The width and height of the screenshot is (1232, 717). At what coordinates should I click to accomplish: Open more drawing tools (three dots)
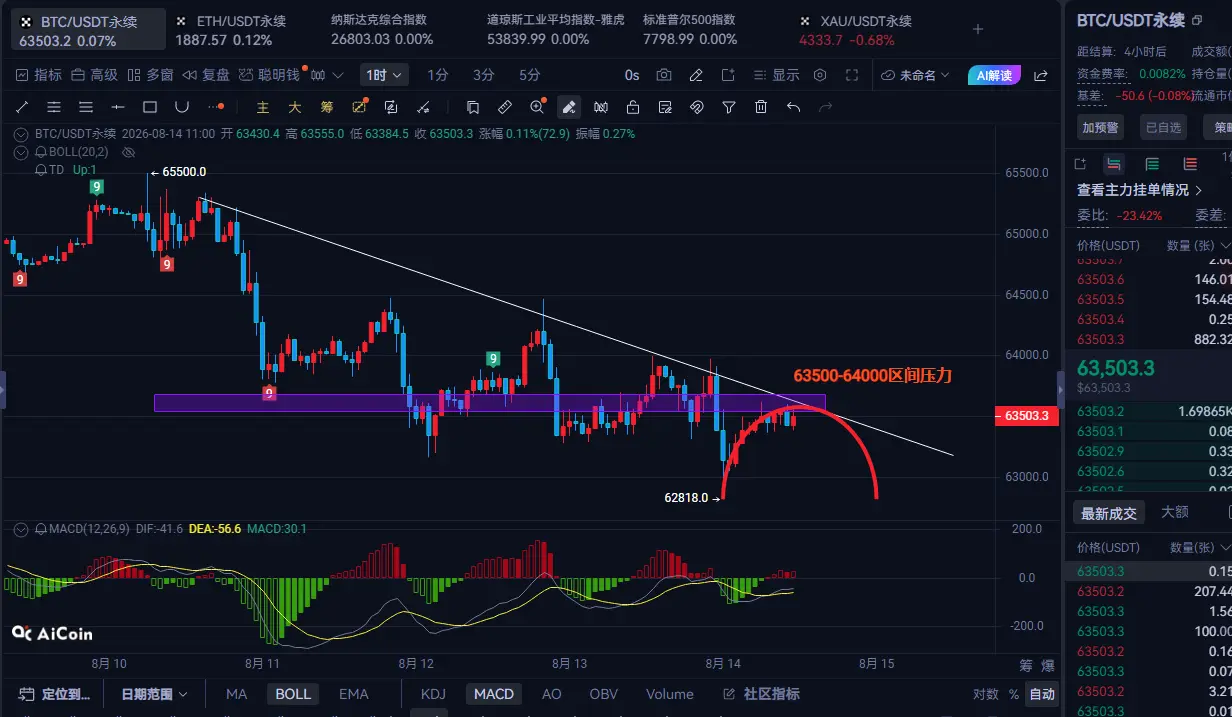tap(214, 107)
